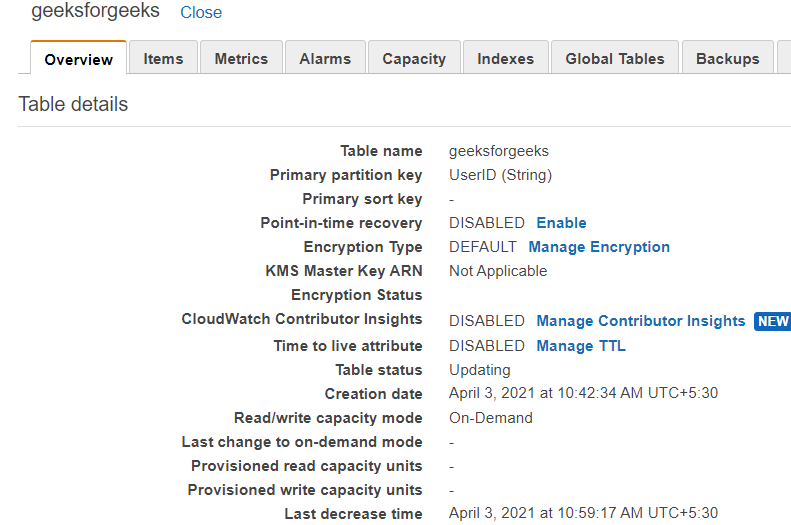
Task: Open the Items tab
Action: point(163,59)
